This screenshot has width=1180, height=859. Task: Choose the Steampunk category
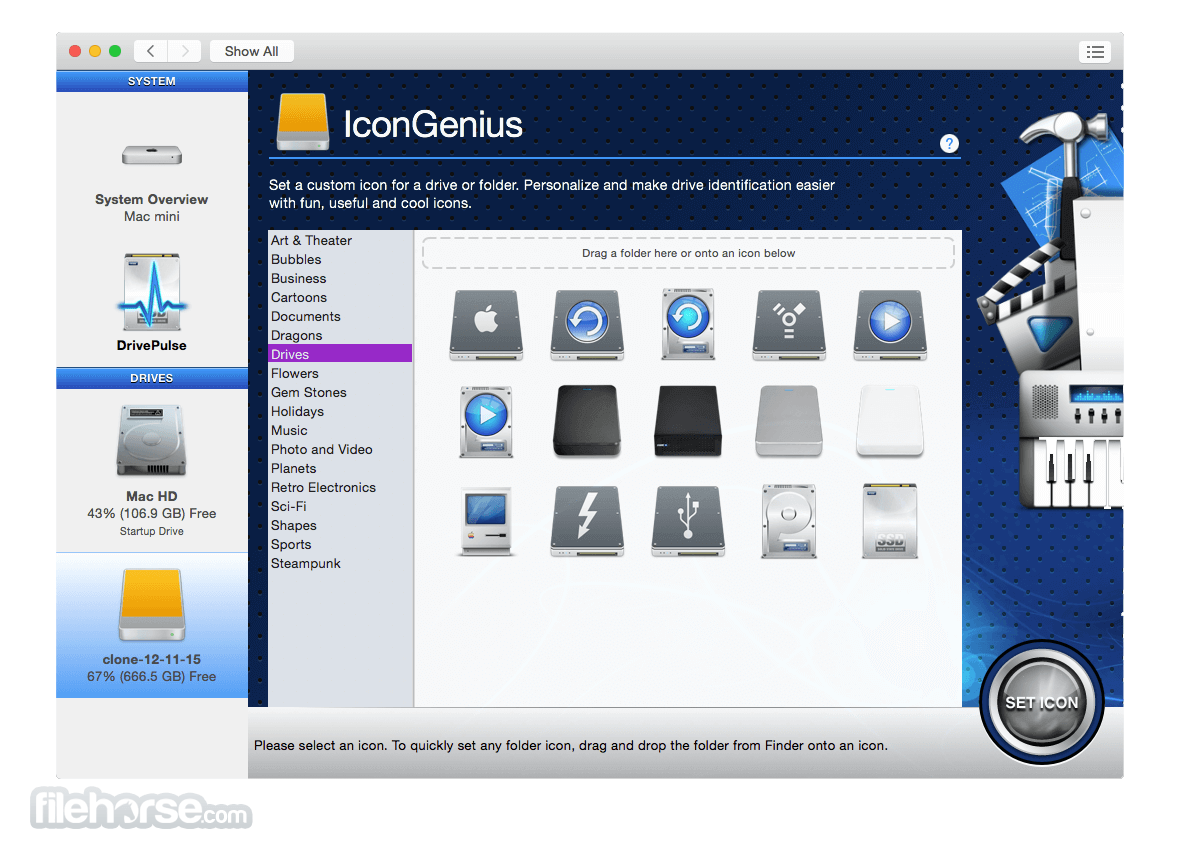coord(340,563)
